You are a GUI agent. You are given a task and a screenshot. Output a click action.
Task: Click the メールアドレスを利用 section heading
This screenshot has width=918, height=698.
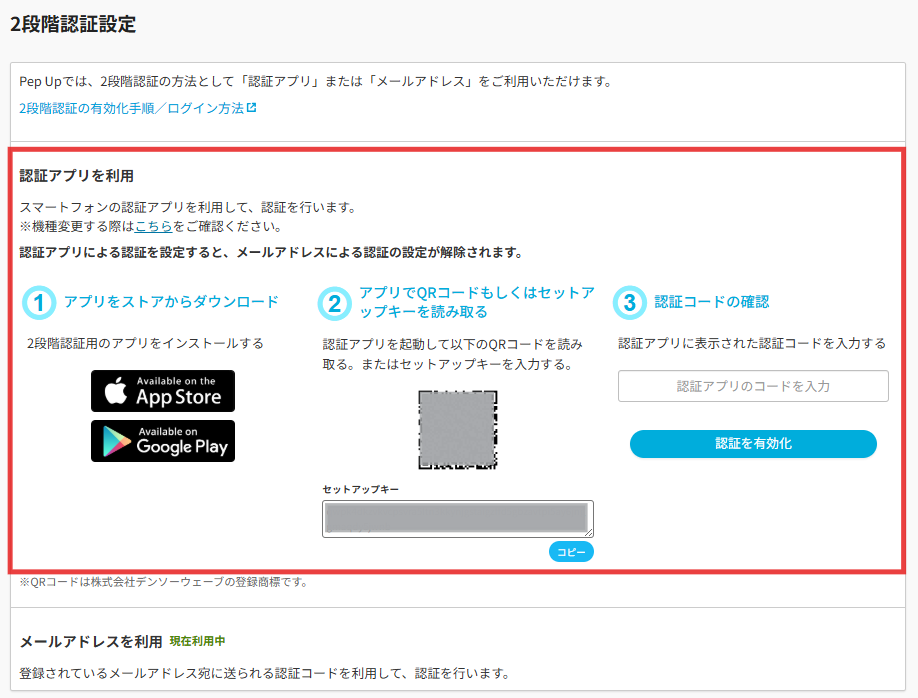click(91, 641)
